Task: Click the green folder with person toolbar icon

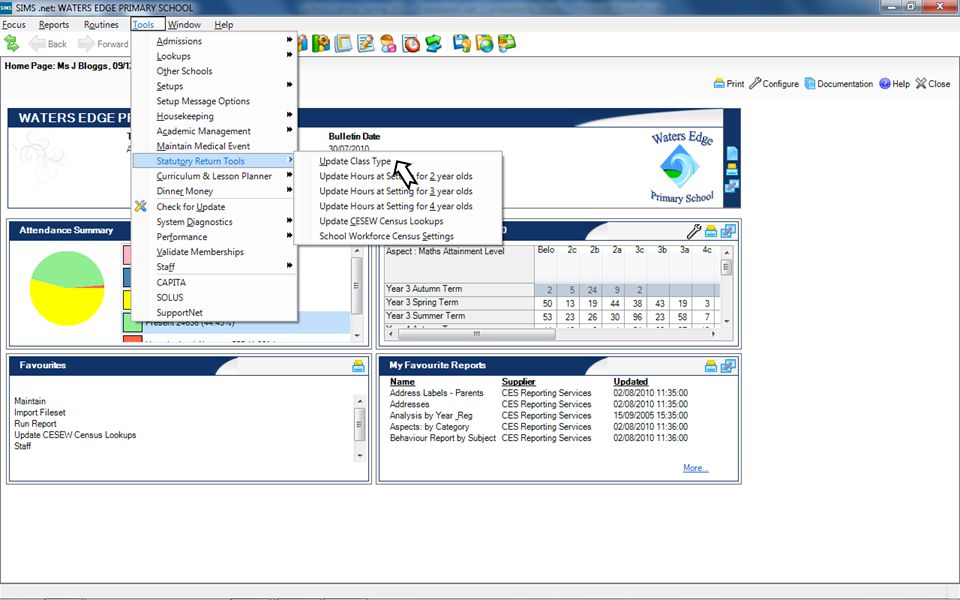Action: pyautogui.click(x=507, y=43)
